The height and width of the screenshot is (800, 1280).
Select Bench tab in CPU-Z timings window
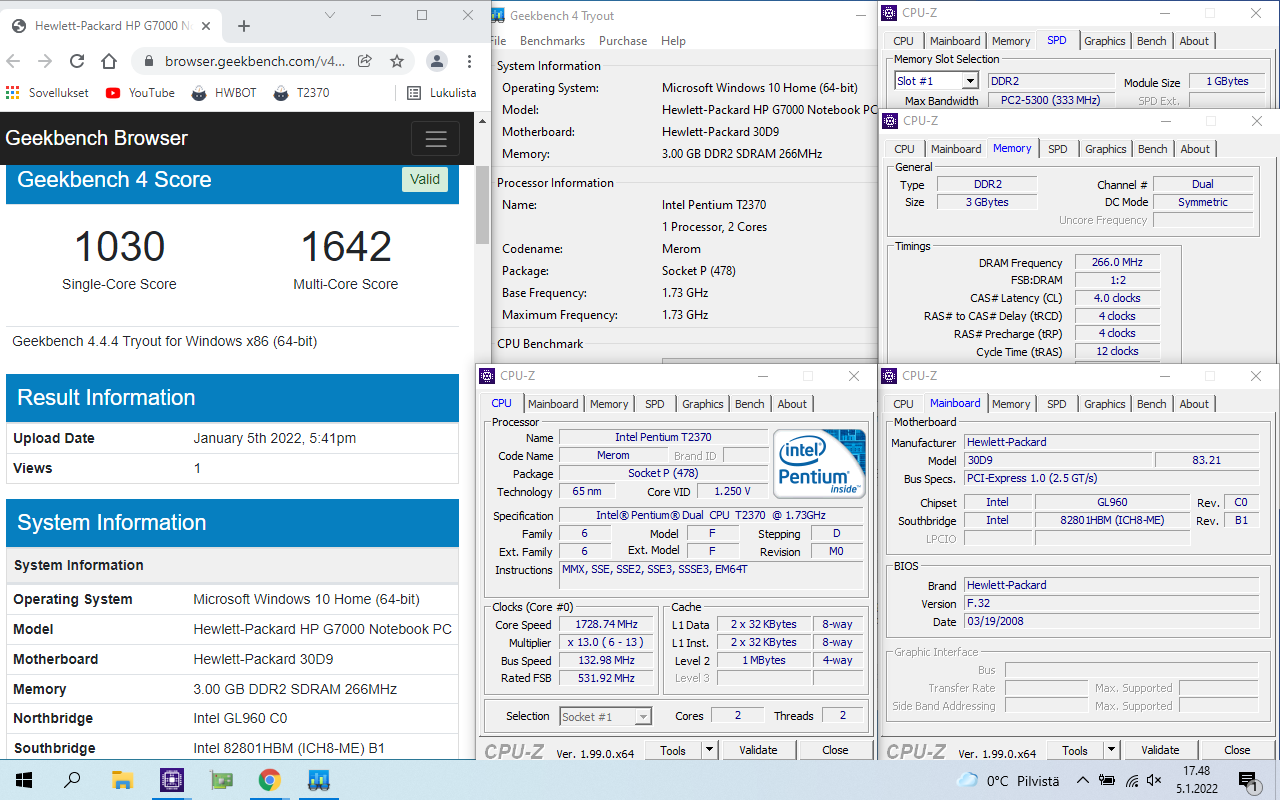[1153, 149]
